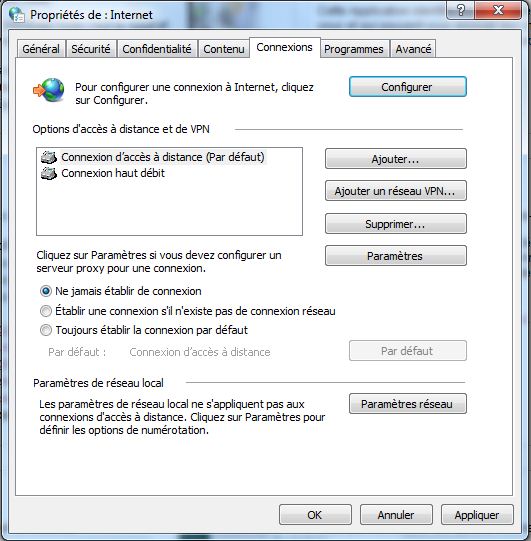Open Paramètres réseau settings
Image resolution: width=531 pixels, height=541 pixels.
407,403
